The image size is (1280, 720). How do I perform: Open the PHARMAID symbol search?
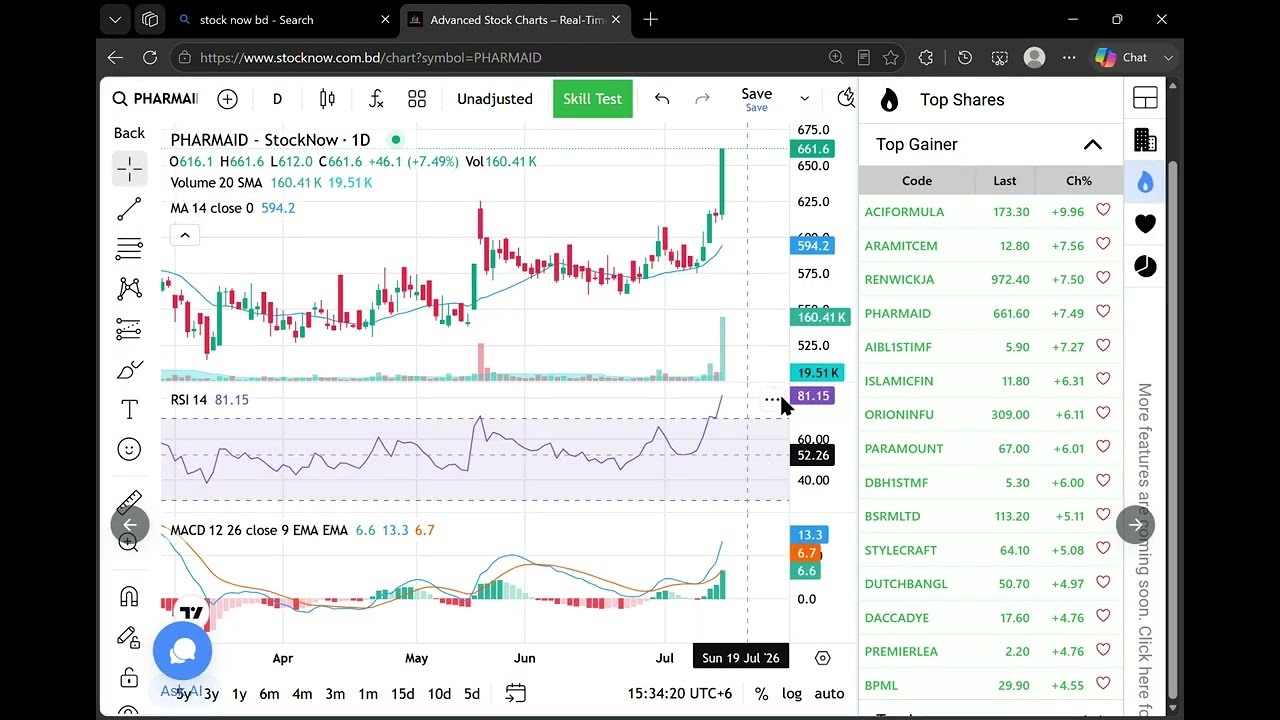[x=155, y=98]
